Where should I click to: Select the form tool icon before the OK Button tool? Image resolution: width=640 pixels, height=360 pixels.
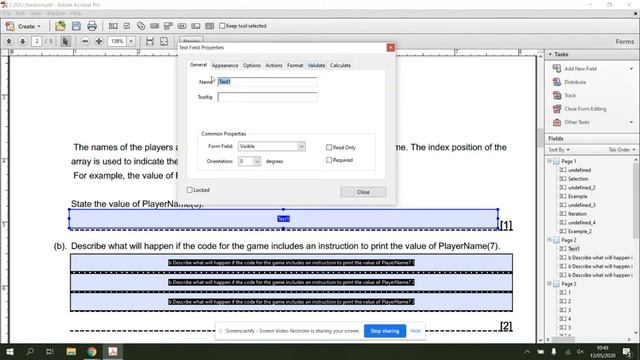coord(168,26)
